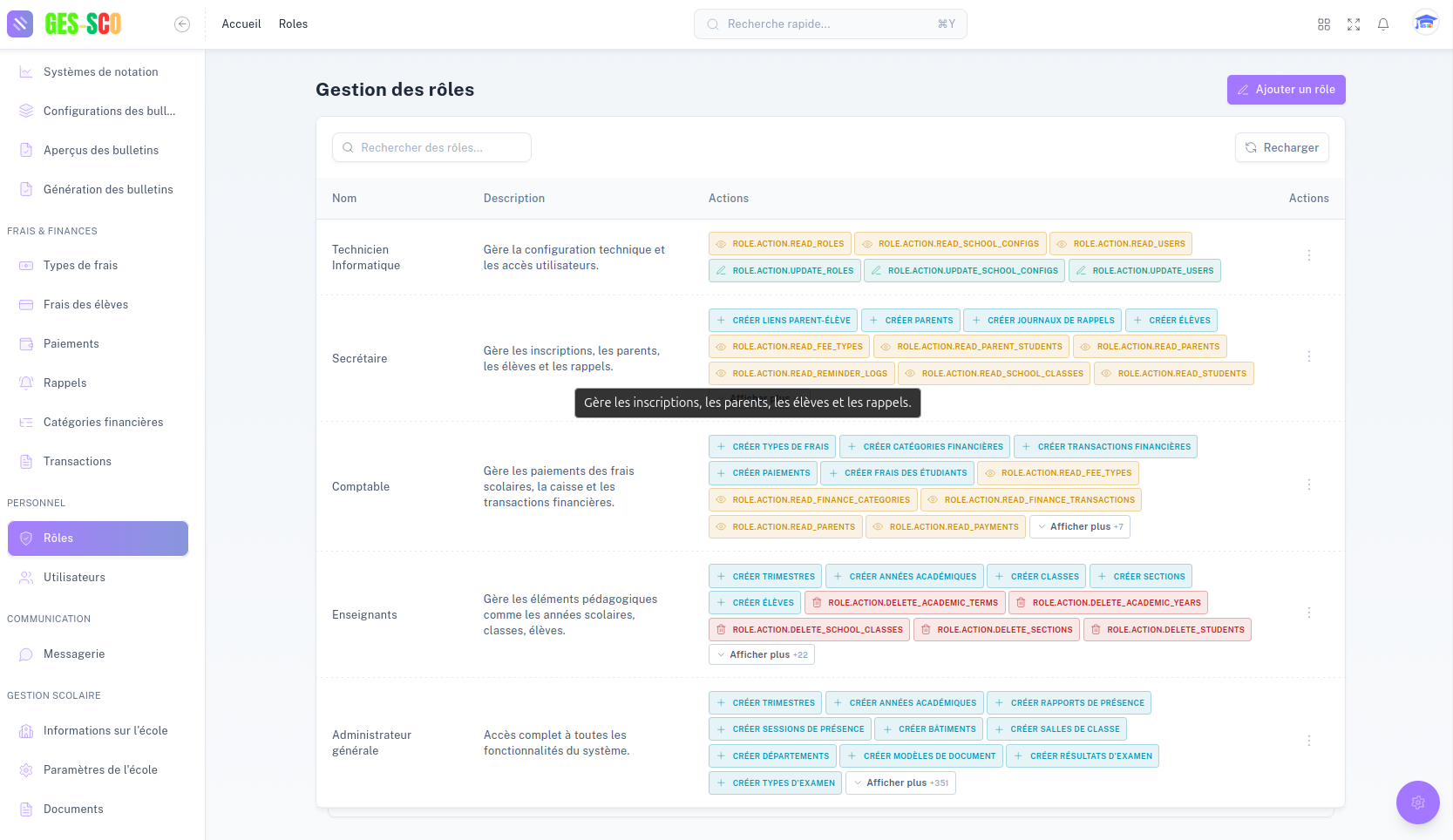Screen dimensions: 1453x840
Task: Show 7 more permissions for Comptable role
Action: coord(1080,526)
